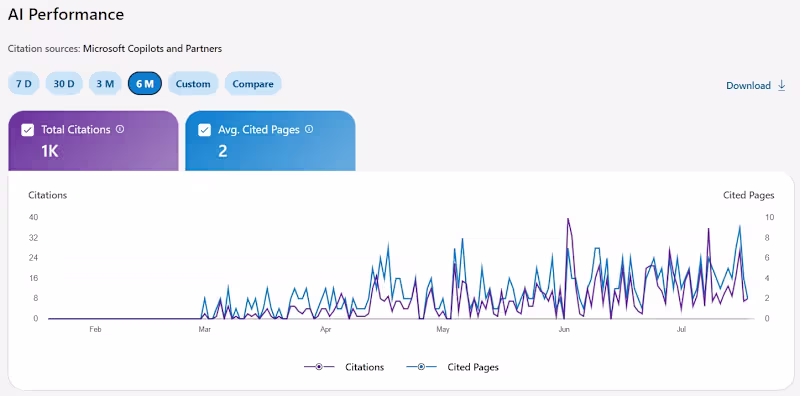Image resolution: width=800 pixels, height=396 pixels.
Task: Click the Download link
Action: tap(748, 86)
